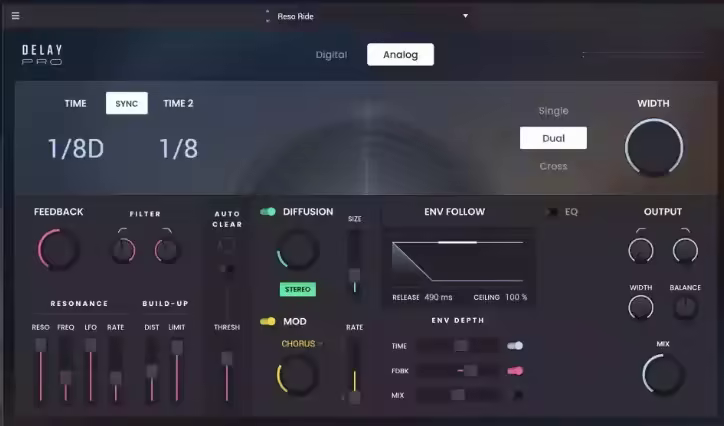Click the output Mix knob
The height and width of the screenshot is (426, 724).
[663, 374]
